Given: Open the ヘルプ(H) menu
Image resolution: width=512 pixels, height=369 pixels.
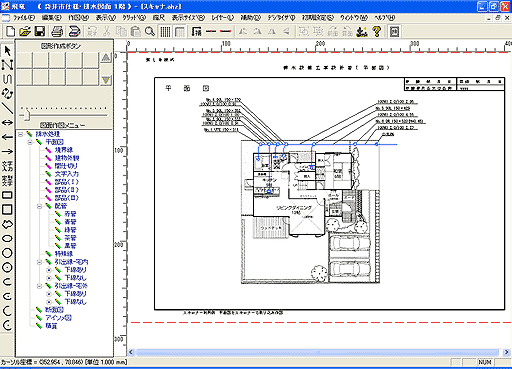Looking at the screenshot, I should click(384, 18).
